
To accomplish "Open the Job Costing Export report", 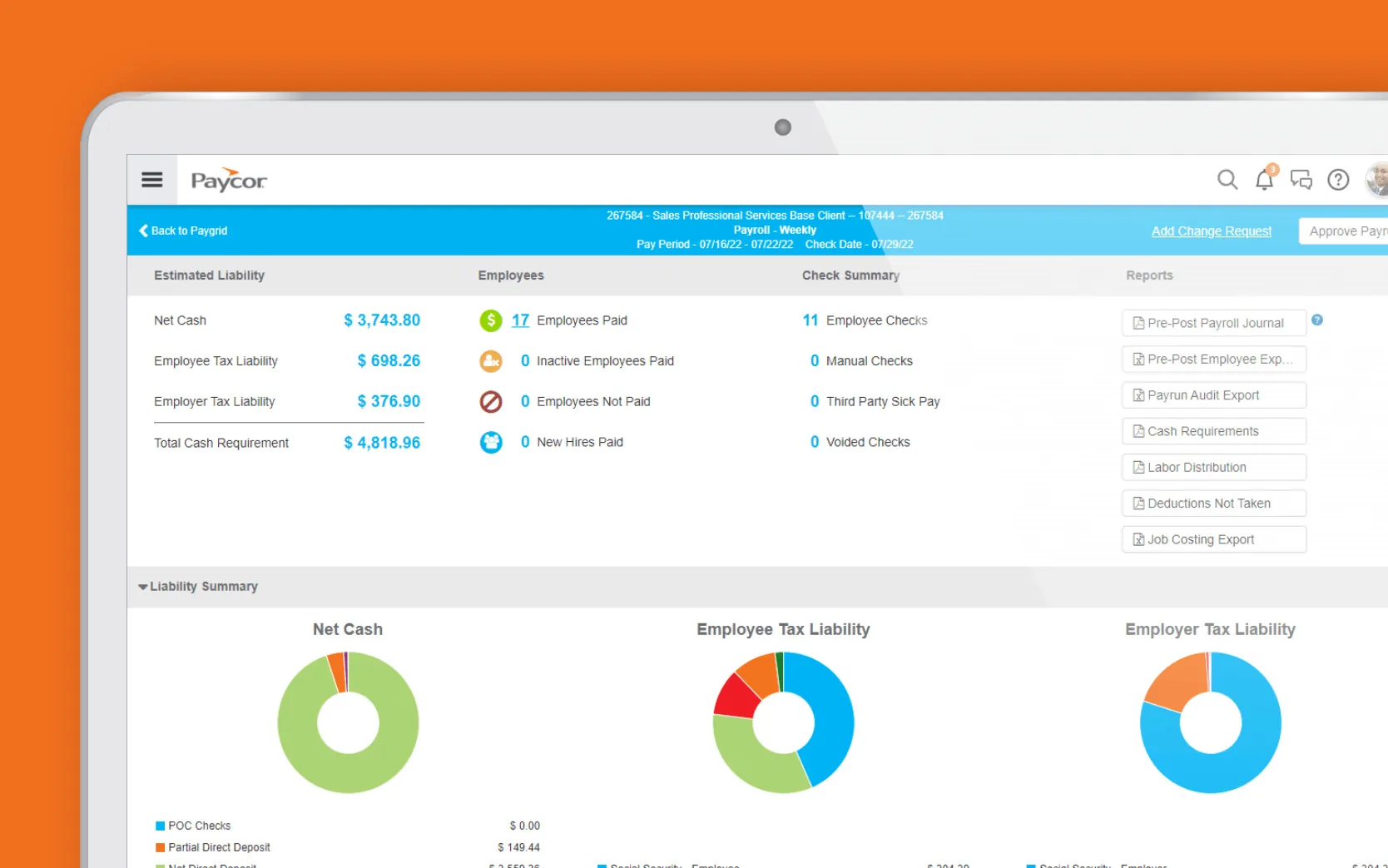I will click(1214, 539).
